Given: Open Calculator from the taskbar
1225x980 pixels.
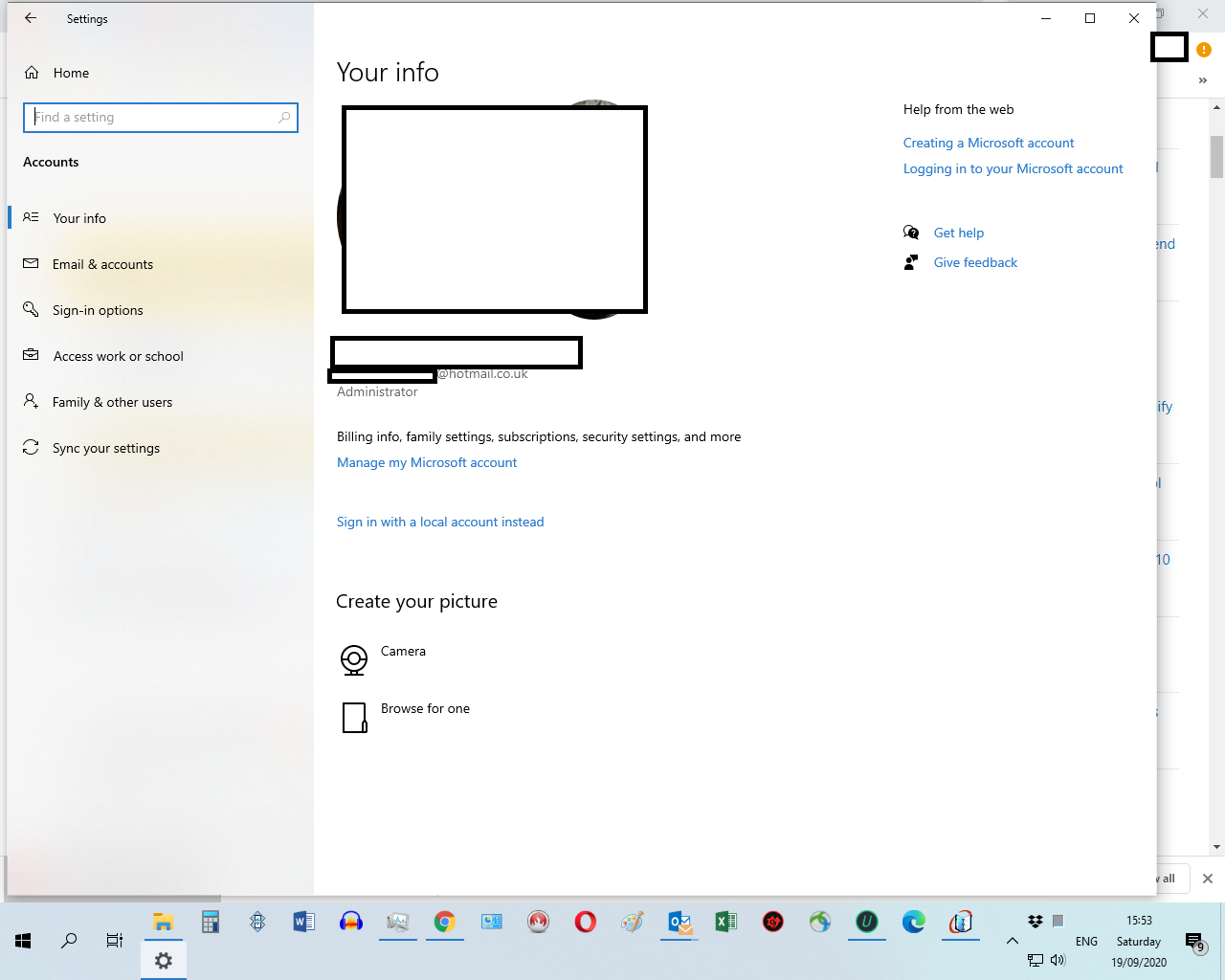Looking at the screenshot, I should [x=211, y=922].
